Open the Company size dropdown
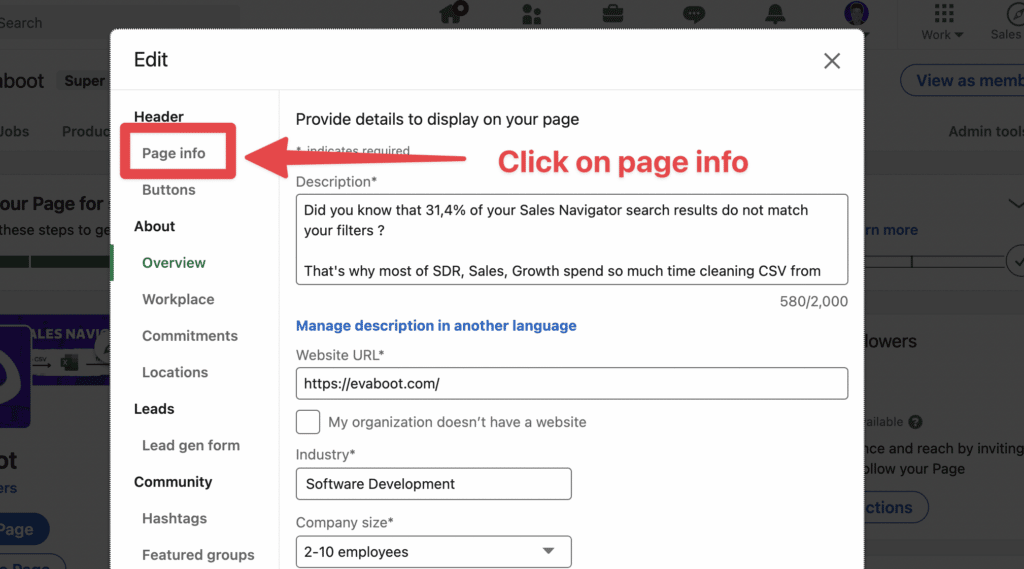The image size is (1024, 569). click(433, 552)
